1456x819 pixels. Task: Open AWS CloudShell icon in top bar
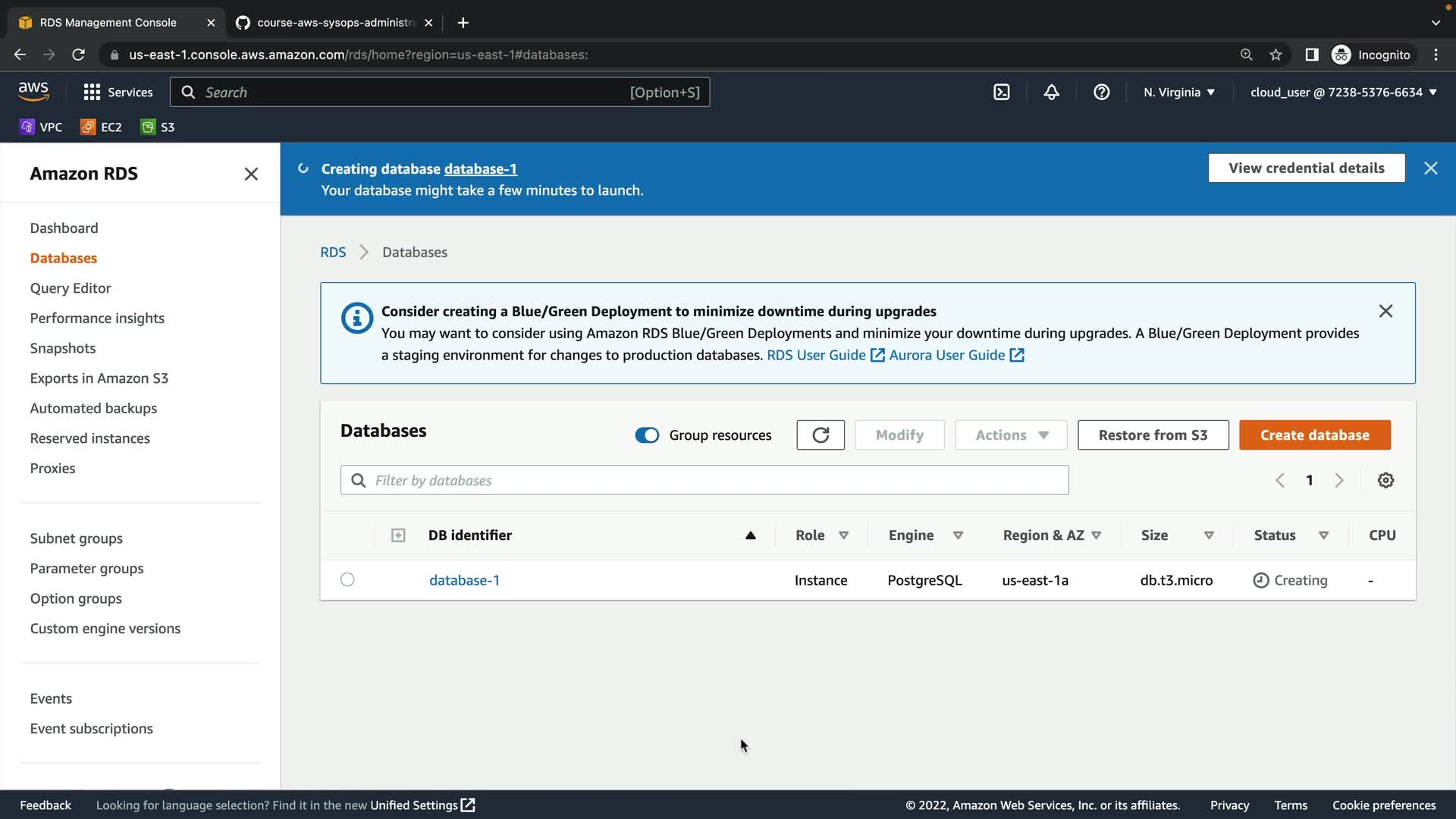(x=1002, y=92)
